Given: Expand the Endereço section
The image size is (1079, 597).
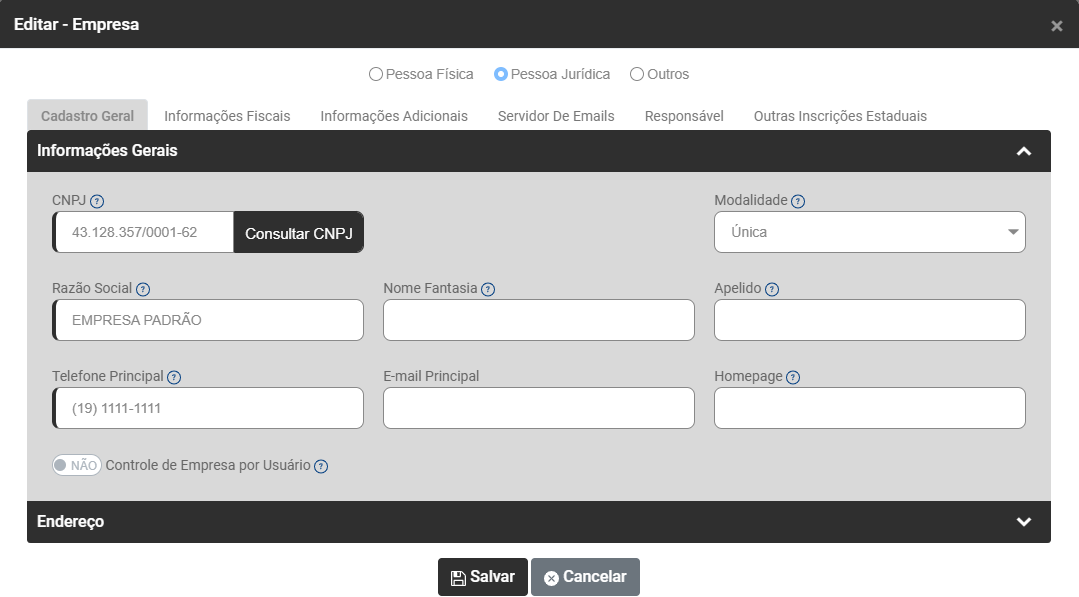Looking at the screenshot, I should tap(1023, 522).
